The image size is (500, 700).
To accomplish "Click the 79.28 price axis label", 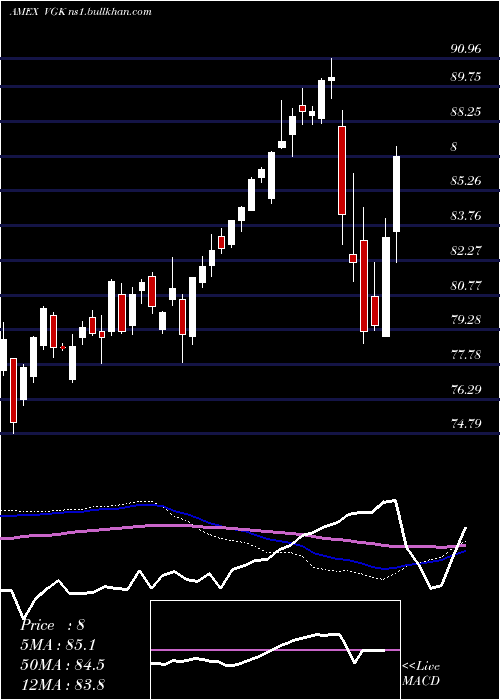I will click(466, 320).
